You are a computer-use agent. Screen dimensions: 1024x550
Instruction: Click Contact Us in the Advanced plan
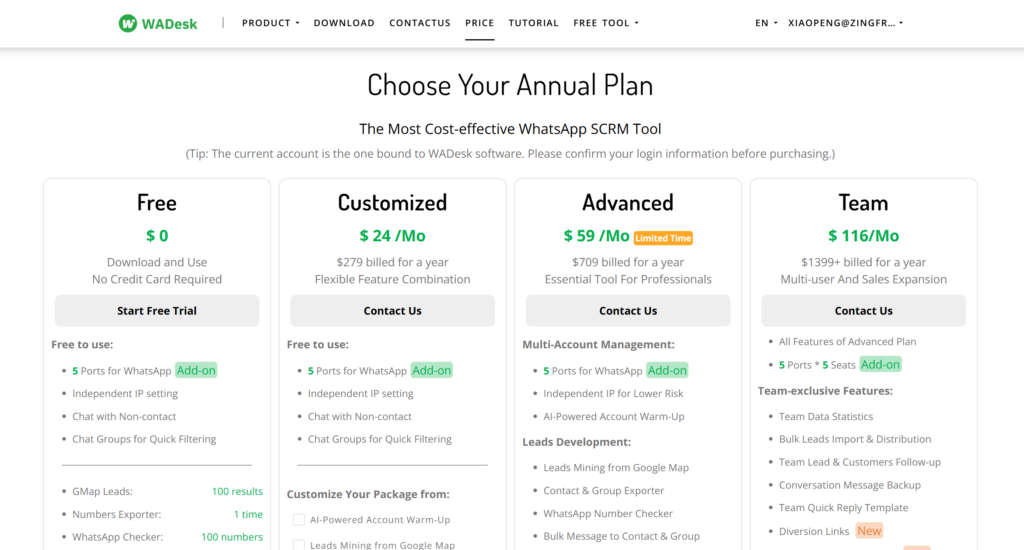[x=628, y=311]
